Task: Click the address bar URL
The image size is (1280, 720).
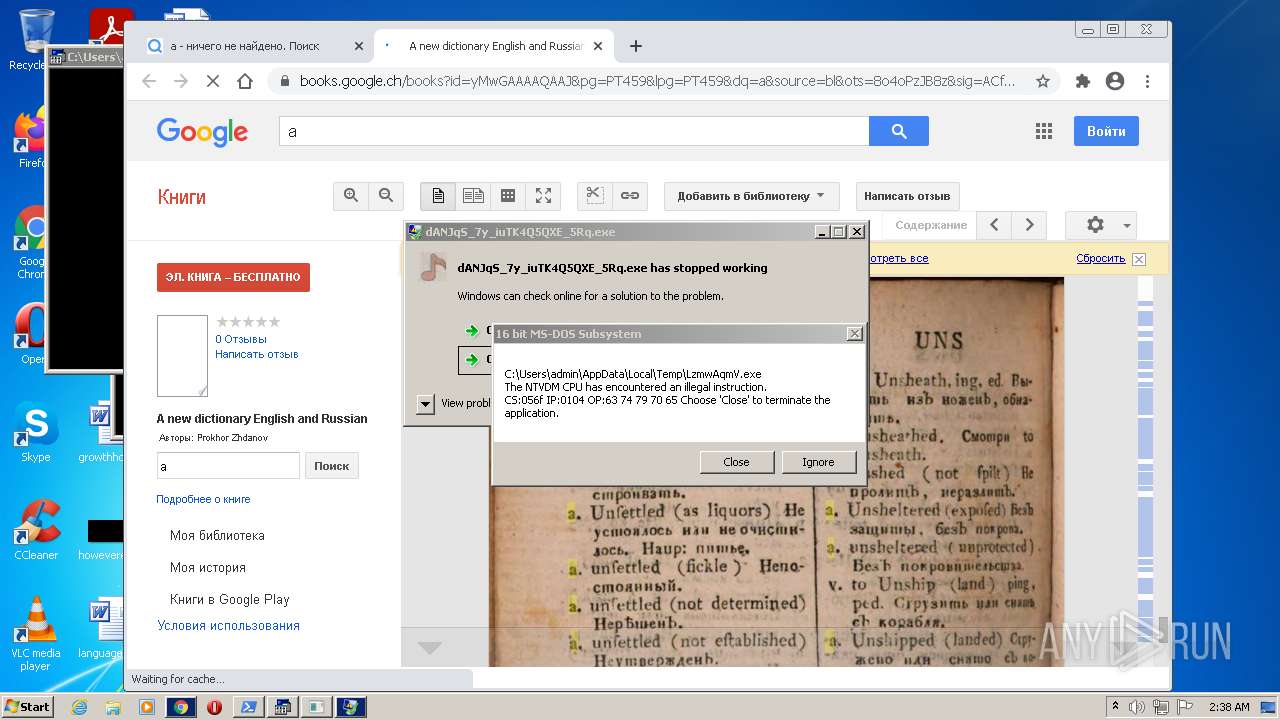Action: click(x=657, y=81)
